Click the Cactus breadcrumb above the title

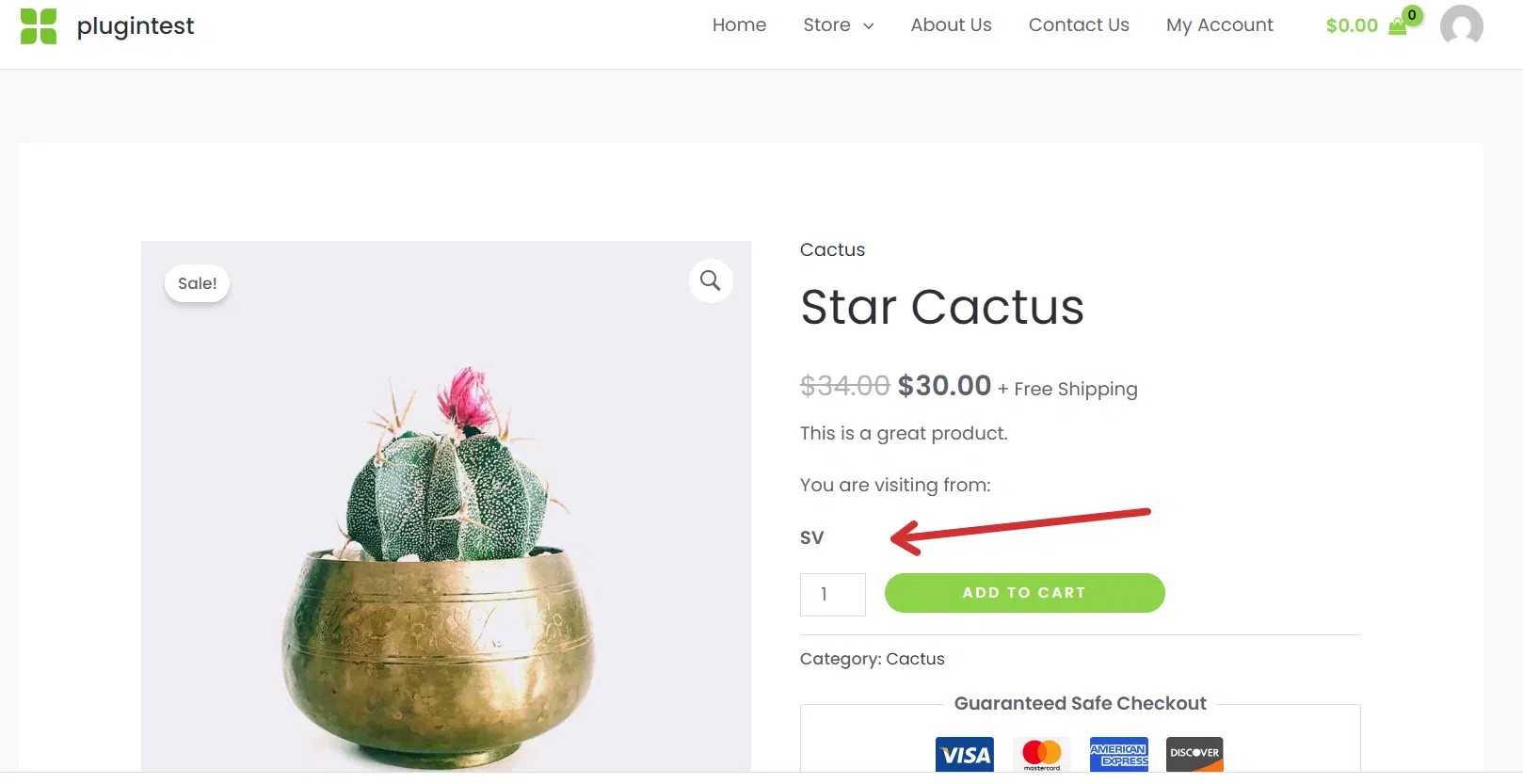pyautogui.click(x=832, y=249)
